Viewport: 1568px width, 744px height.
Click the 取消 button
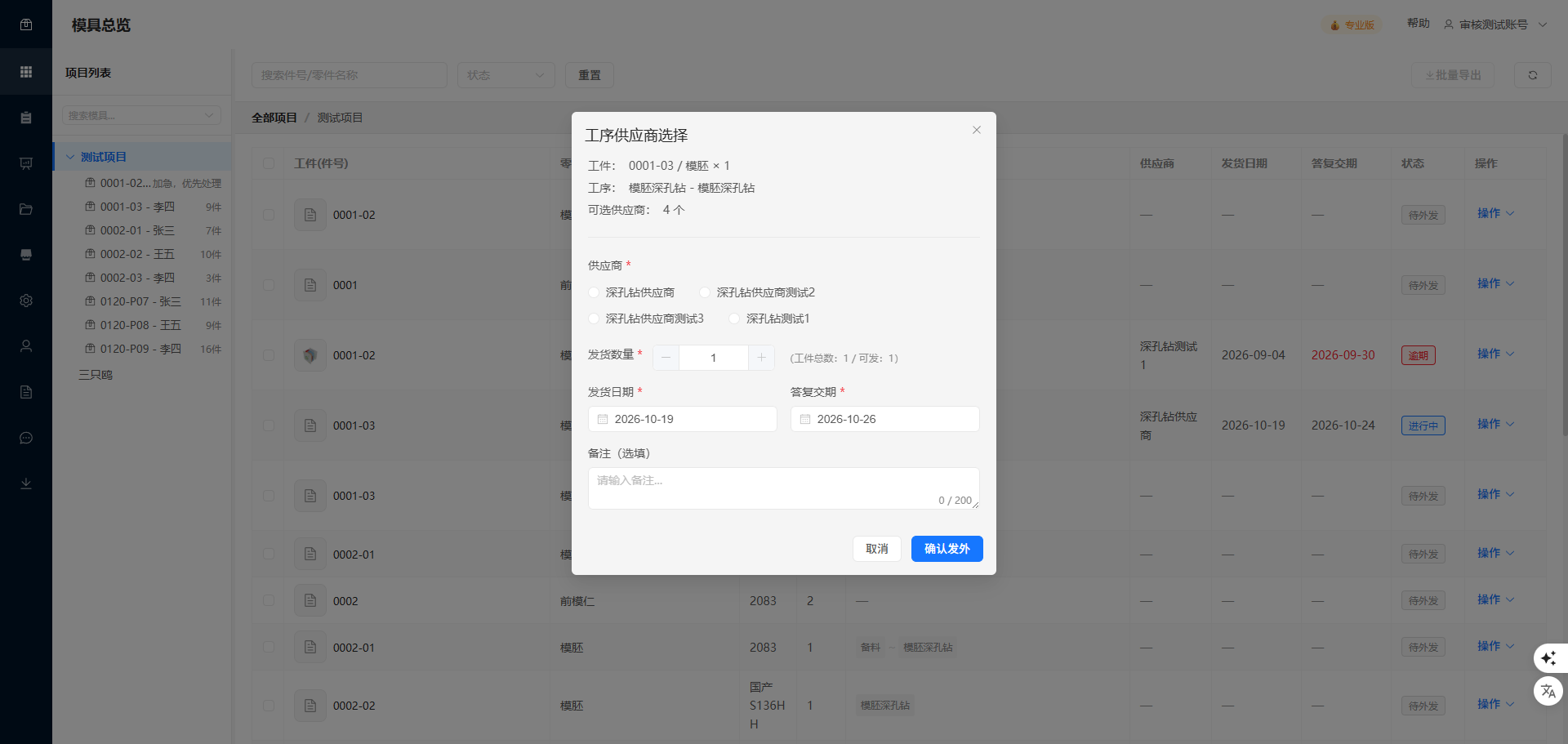(877, 549)
